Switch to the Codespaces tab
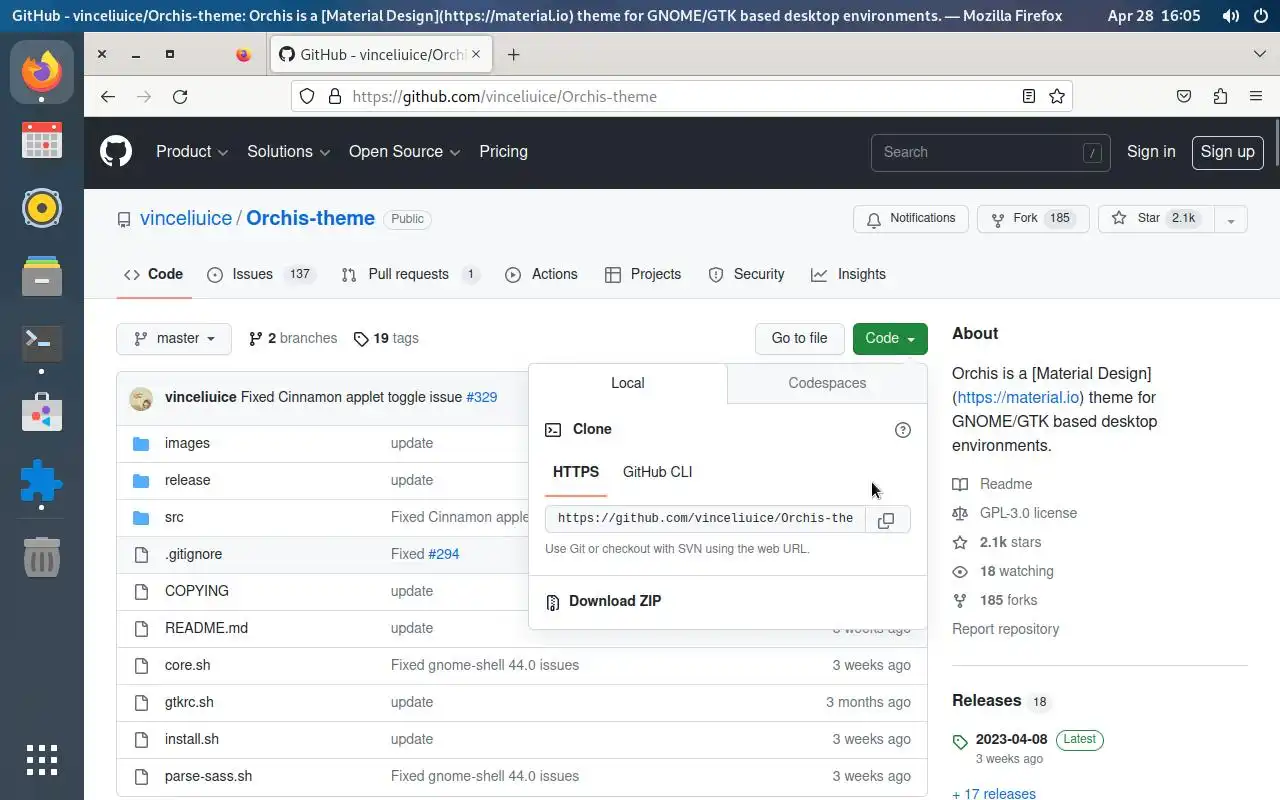This screenshot has width=1280, height=800. click(x=827, y=383)
